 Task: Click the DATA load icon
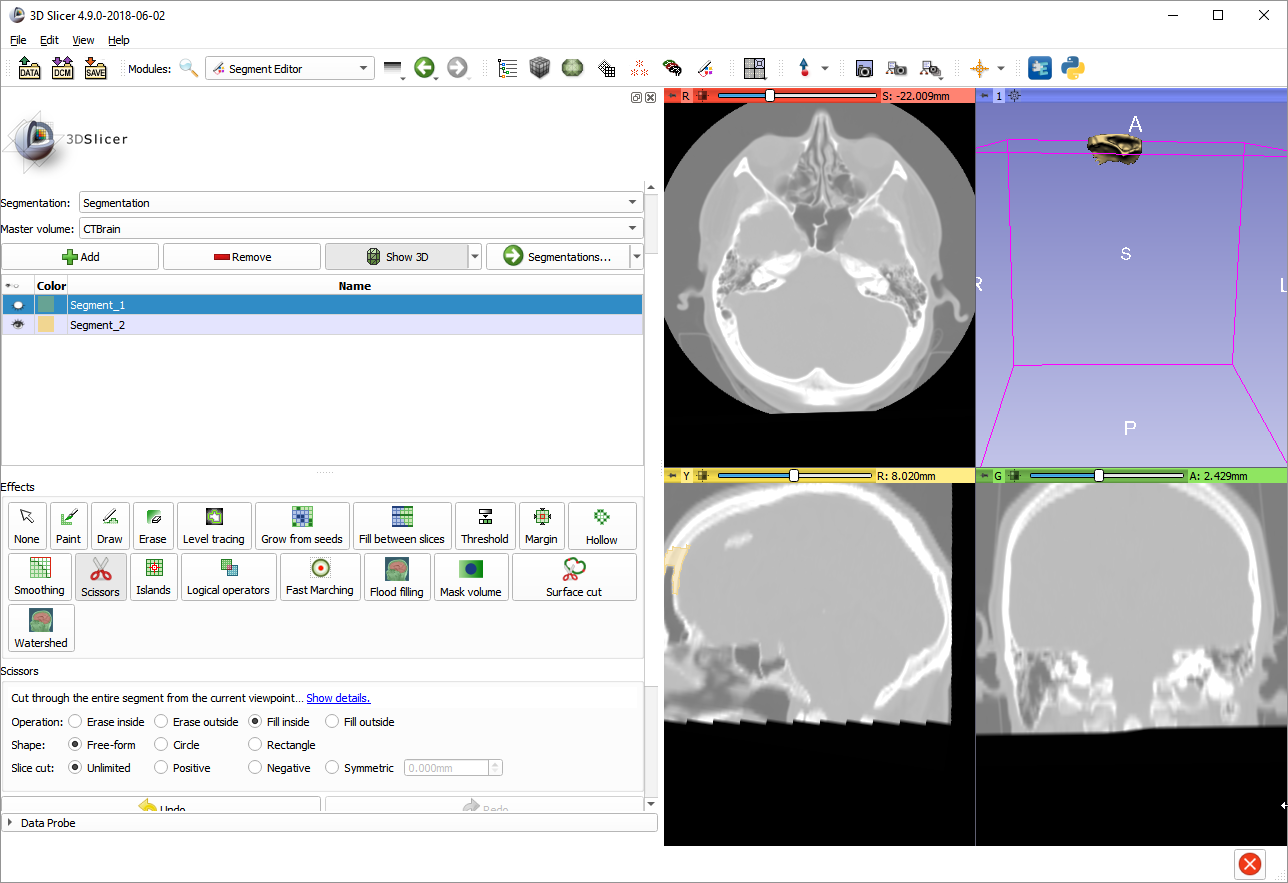(30, 68)
